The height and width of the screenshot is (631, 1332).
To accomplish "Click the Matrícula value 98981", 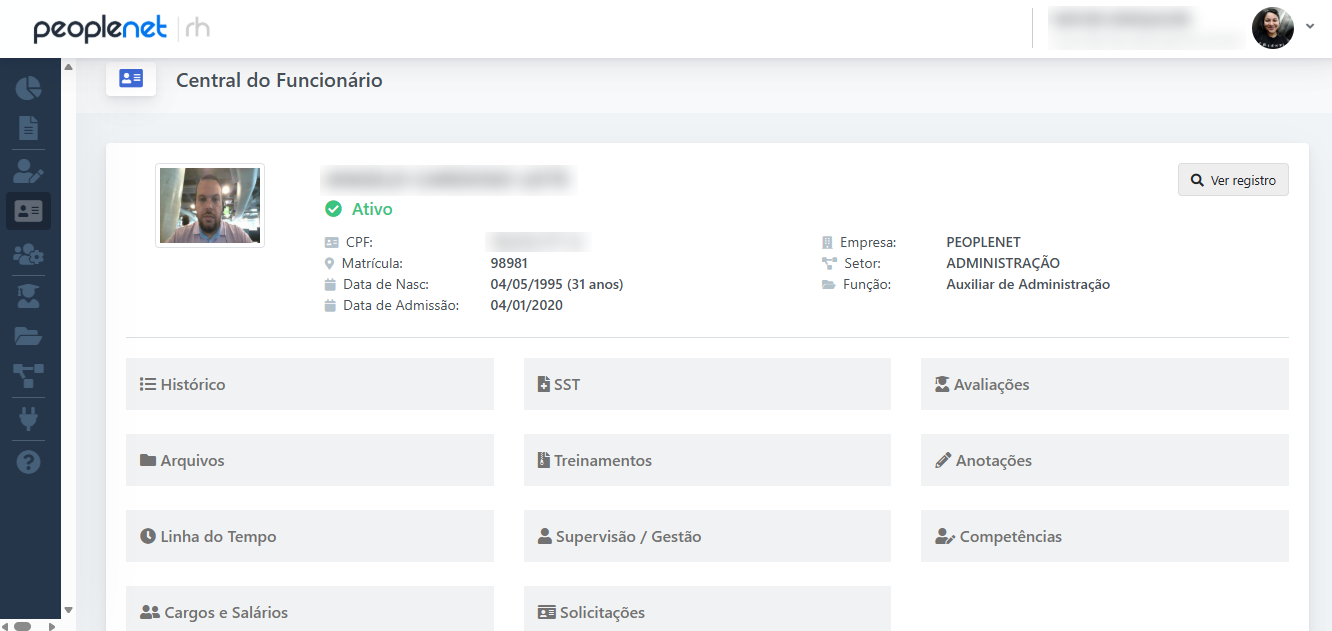I will [509, 263].
